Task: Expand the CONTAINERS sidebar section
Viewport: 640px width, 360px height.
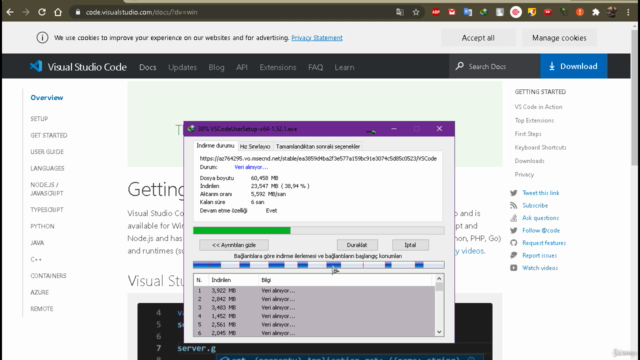Action: [48, 276]
